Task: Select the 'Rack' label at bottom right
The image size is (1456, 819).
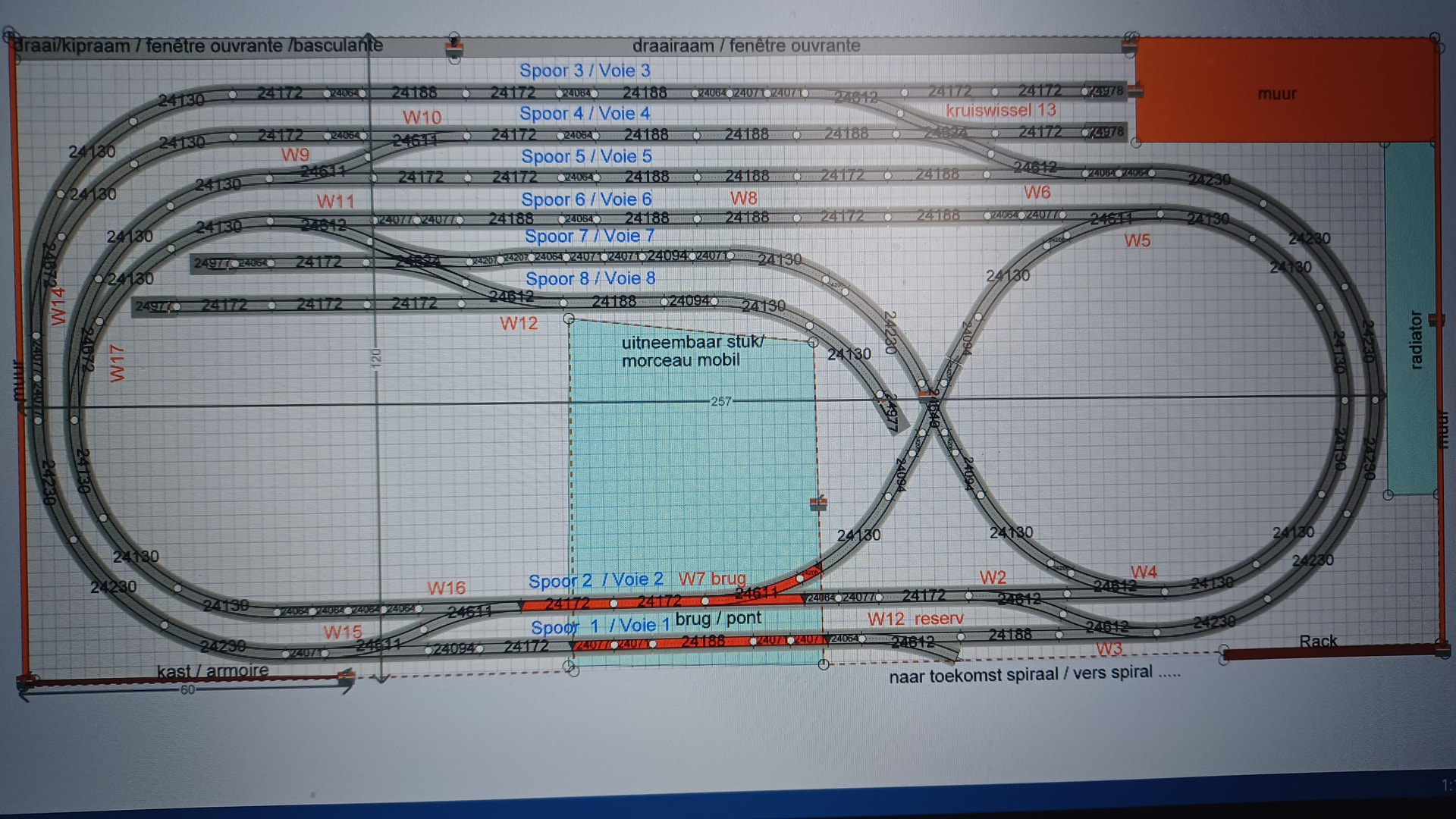Action: click(x=1318, y=641)
